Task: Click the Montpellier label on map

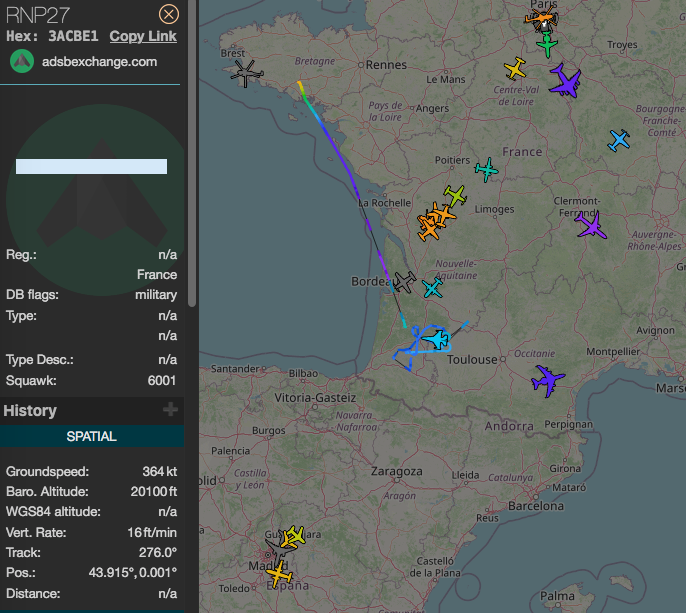Action: click(x=613, y=352)
